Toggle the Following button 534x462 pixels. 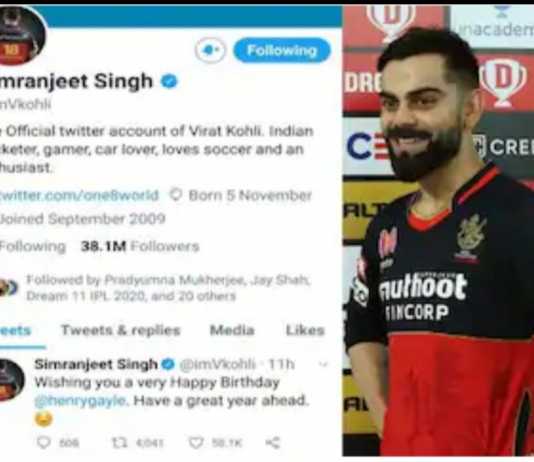point(282,50)
